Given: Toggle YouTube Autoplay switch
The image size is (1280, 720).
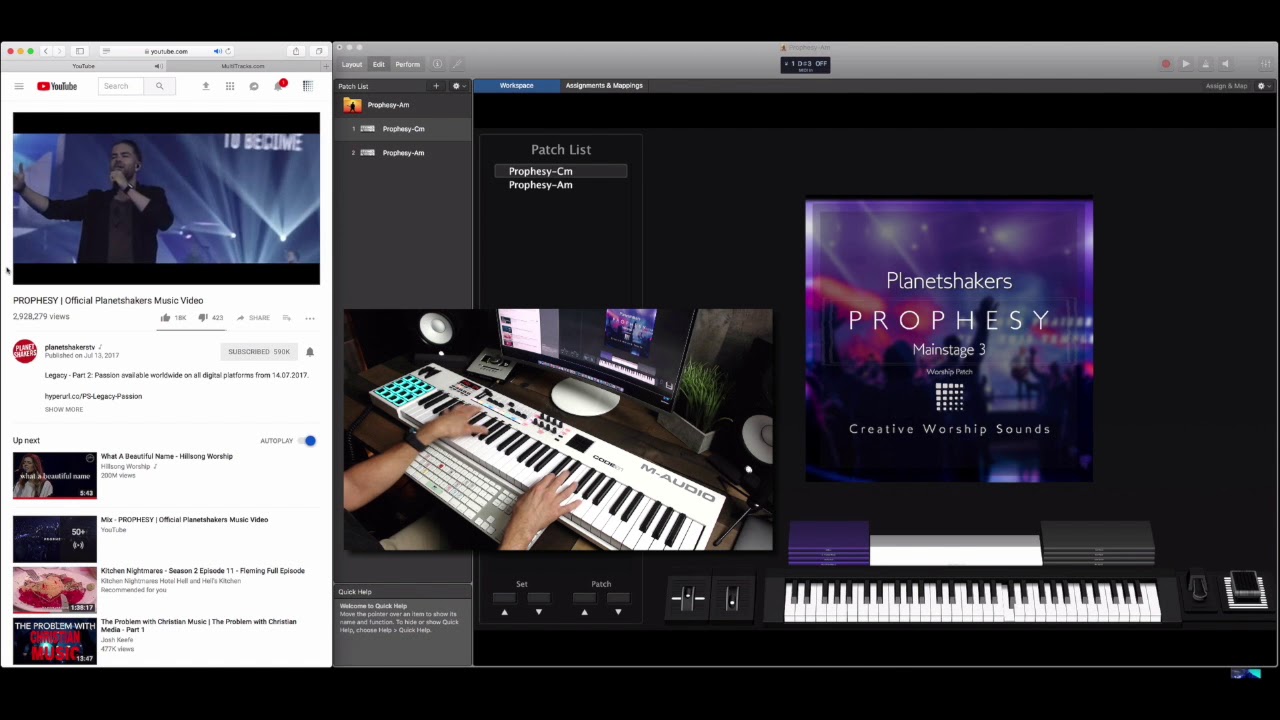Looking at the screenshot, I should point(307,441).
